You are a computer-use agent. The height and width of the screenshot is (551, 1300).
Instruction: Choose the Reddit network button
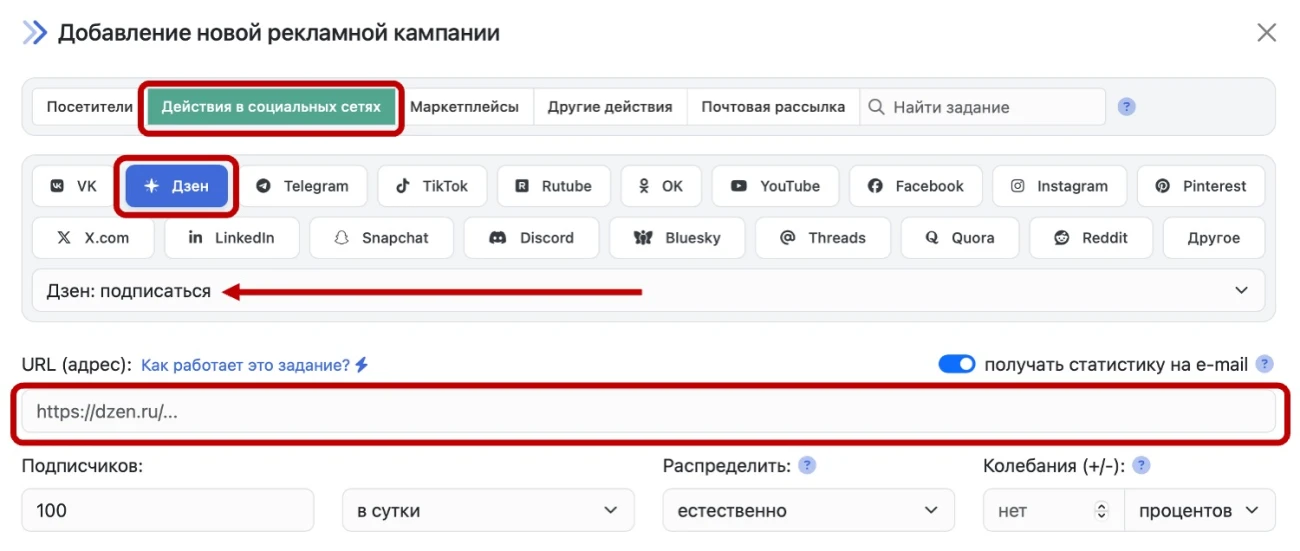tap(1090, 238)
